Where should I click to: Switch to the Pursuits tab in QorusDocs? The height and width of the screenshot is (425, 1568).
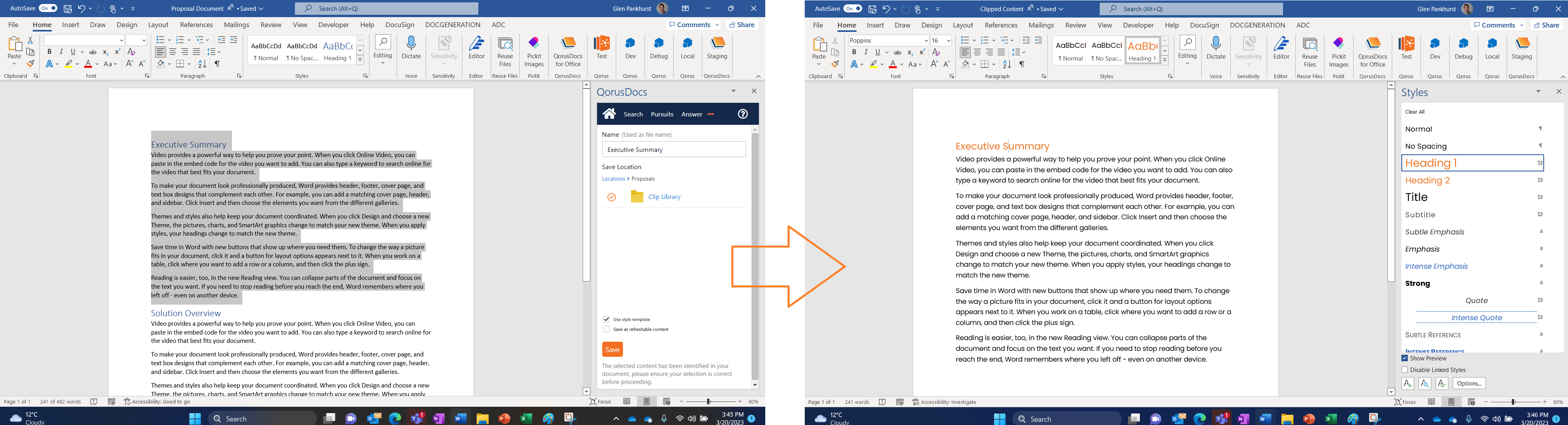662,114
